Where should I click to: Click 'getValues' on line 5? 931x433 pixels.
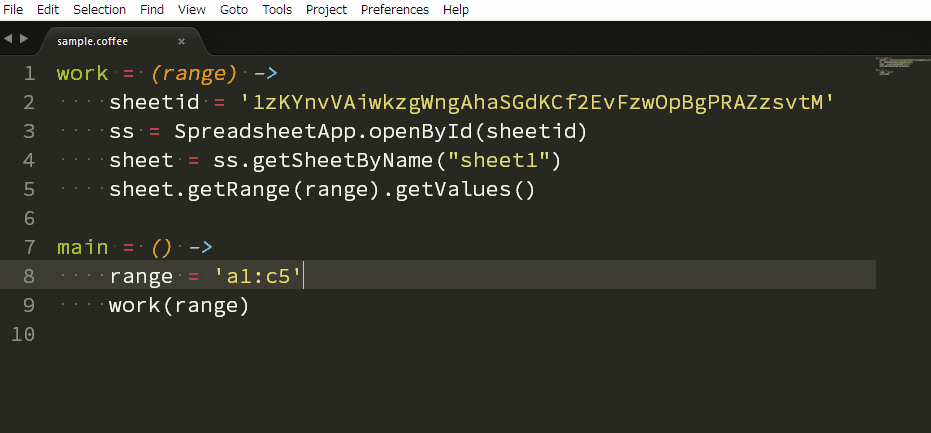click(x=454, y=190)
